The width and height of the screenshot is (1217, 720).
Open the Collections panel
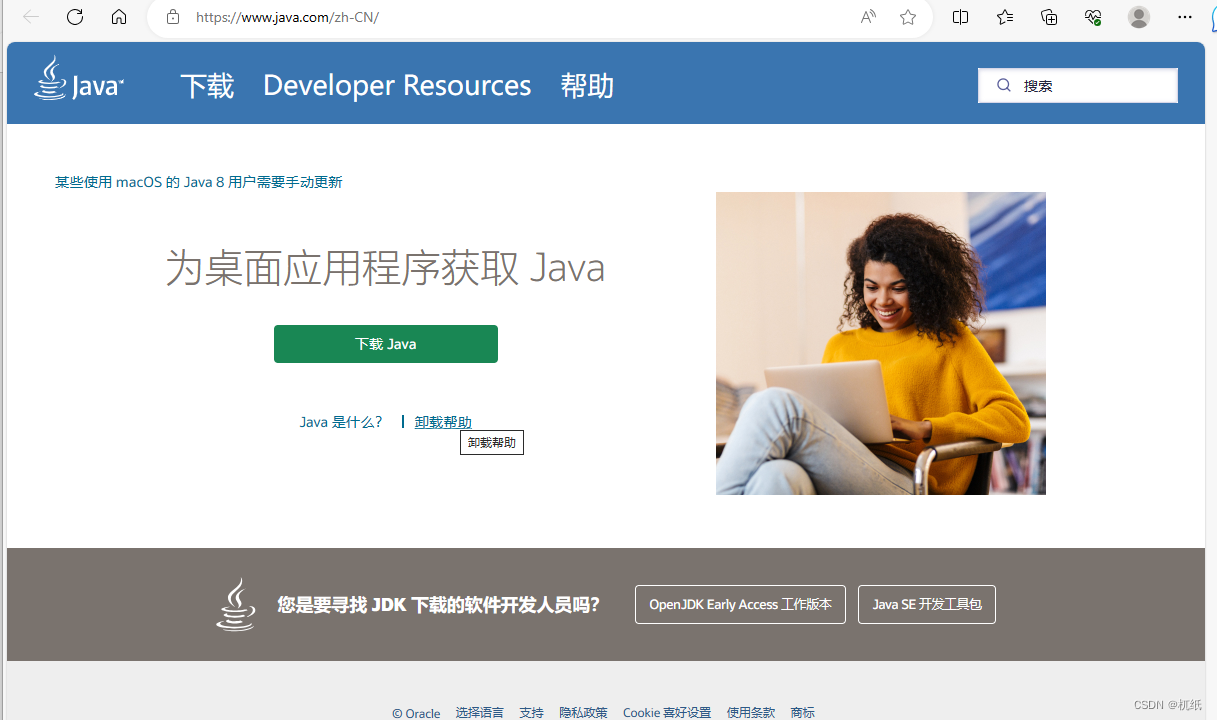[x=1048, y=17]
